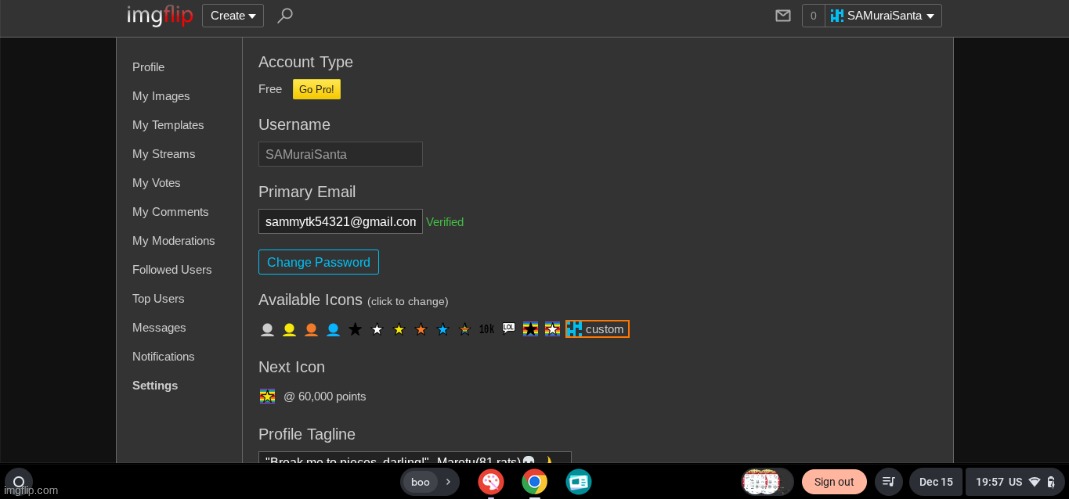
Task: Click the Go Pro! button
Action: point(316,89)
